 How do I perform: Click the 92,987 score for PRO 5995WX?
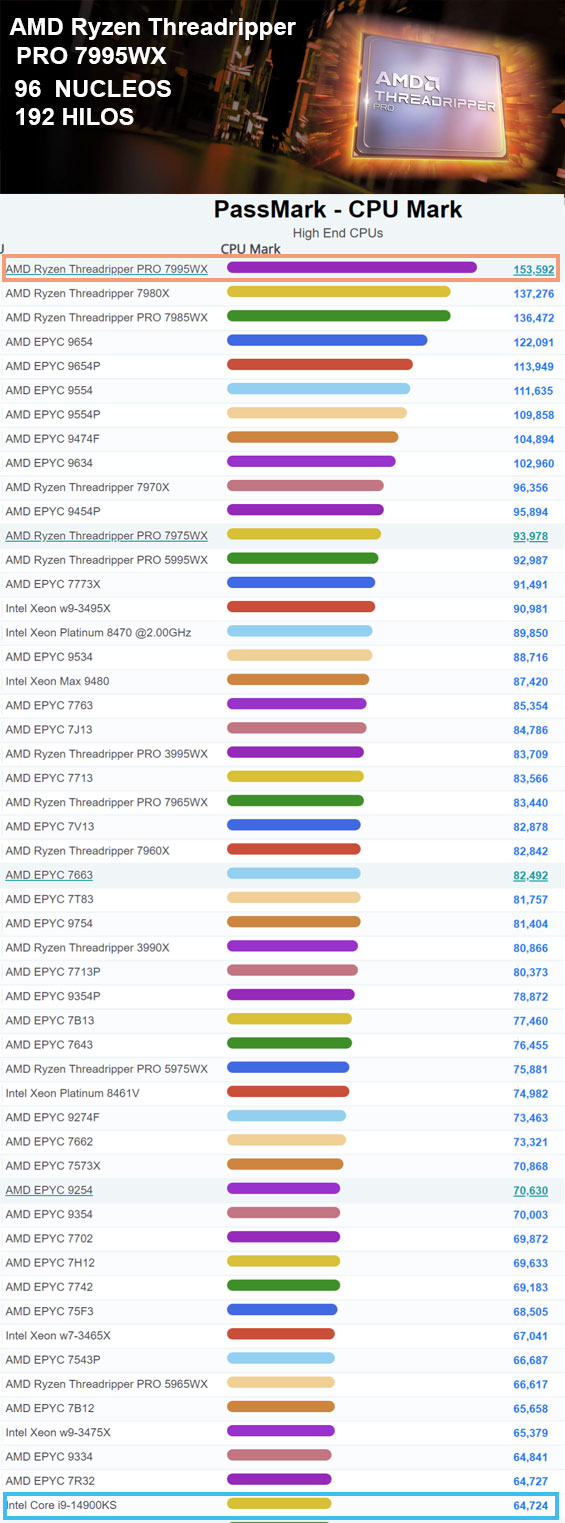531,560
